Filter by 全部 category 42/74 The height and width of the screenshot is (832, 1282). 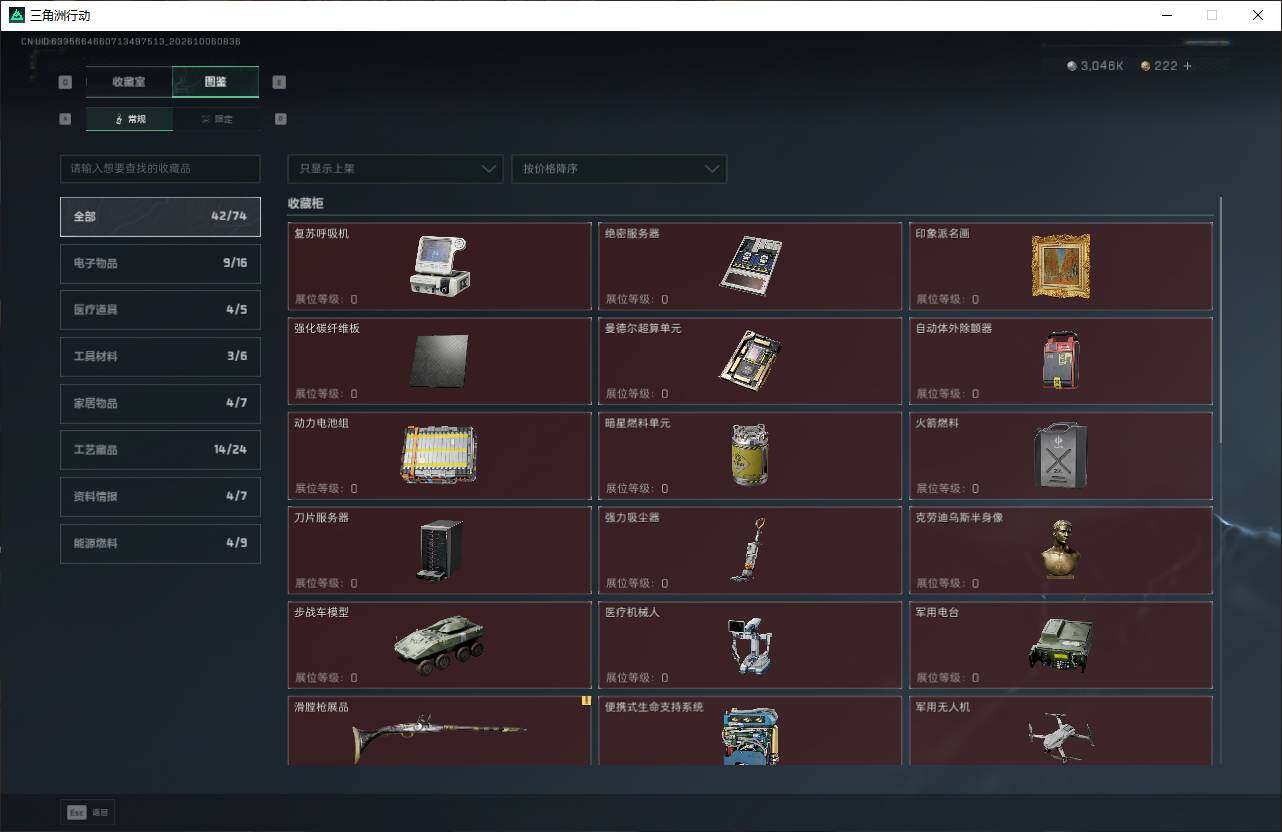click(160, 216)
